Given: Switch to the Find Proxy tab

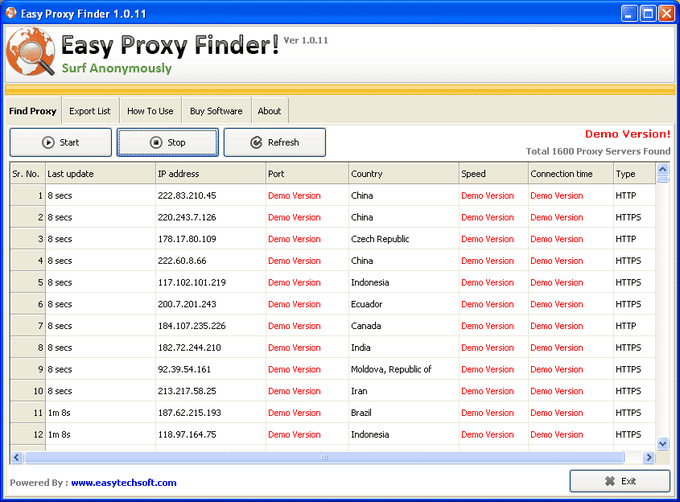Looking at the screenshot, I should (x=33, y=111).
